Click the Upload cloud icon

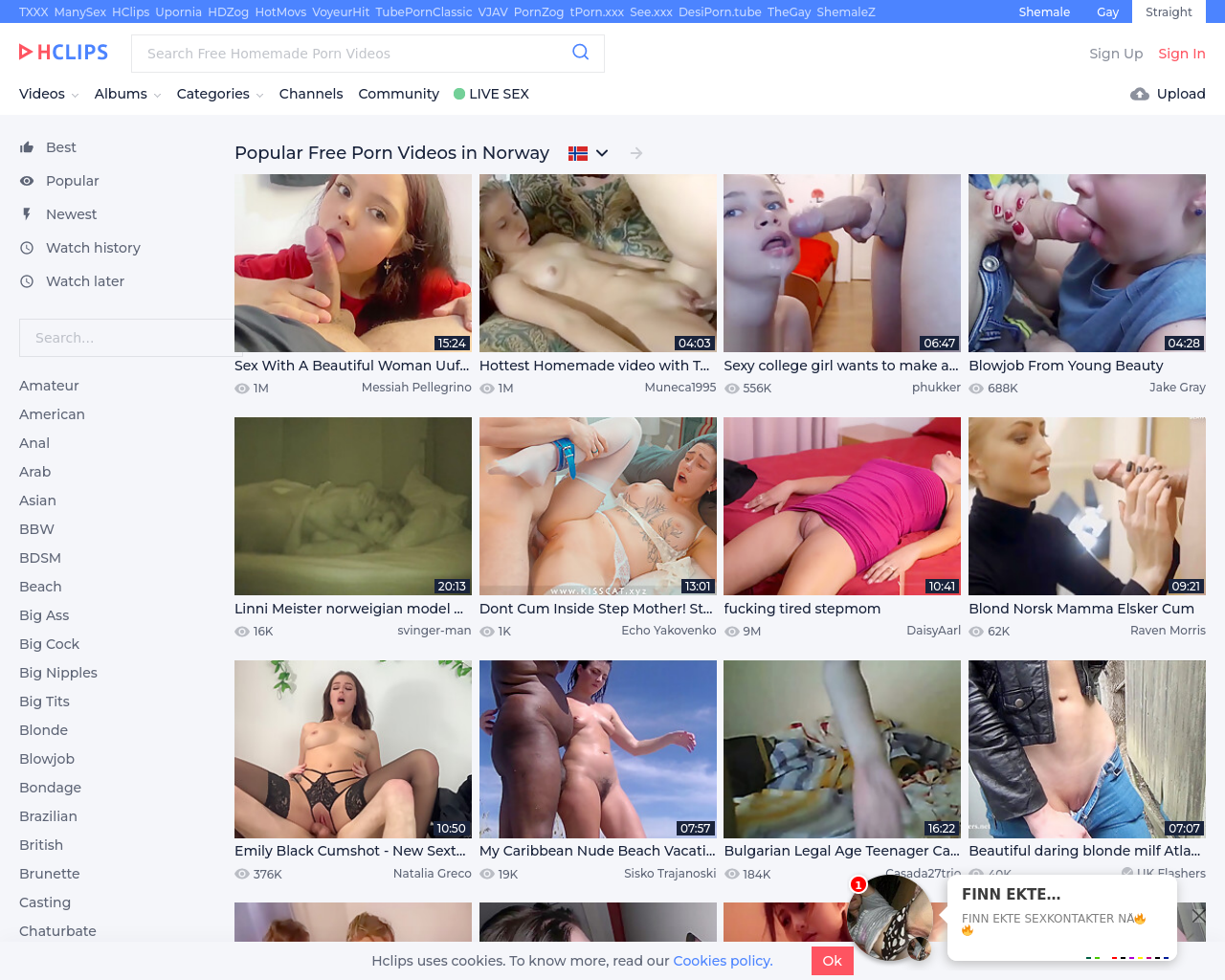click(x=1139, y=94)
